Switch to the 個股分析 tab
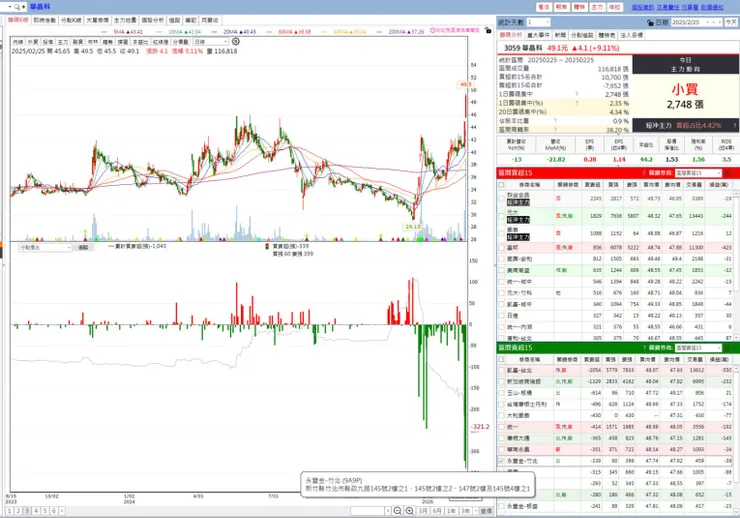This screenshot has height=518, width=740. click(x=152, y=20)
